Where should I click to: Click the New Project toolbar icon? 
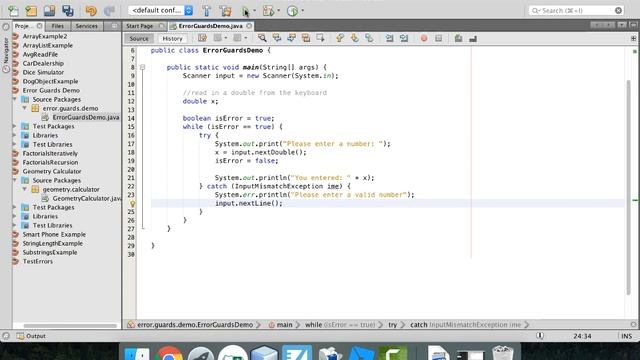coord(31,11)
